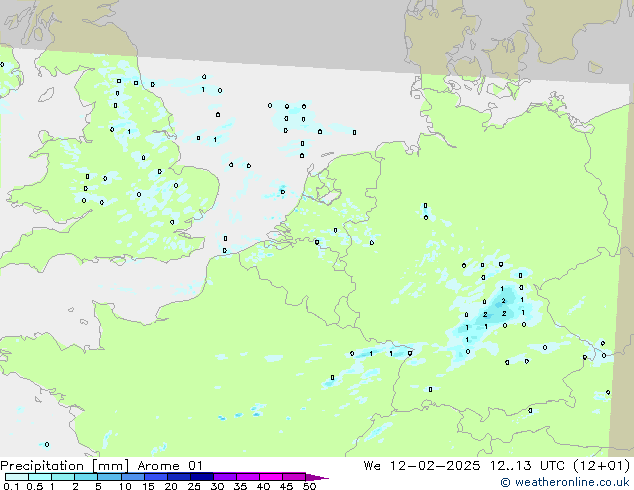Click the 45–50 mm dark magenta legend swatch
The width and height of the screenshot is (634, 490).
click(294, 477)
